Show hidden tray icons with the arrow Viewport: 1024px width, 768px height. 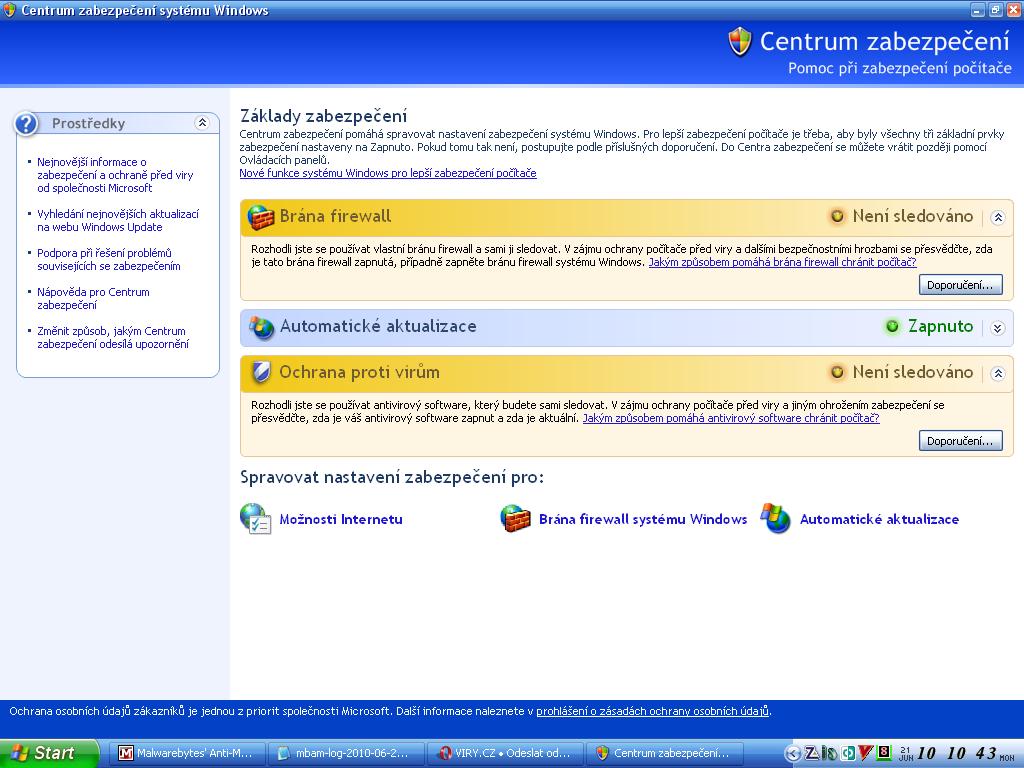pyautogui.click(x=793, y=753)
